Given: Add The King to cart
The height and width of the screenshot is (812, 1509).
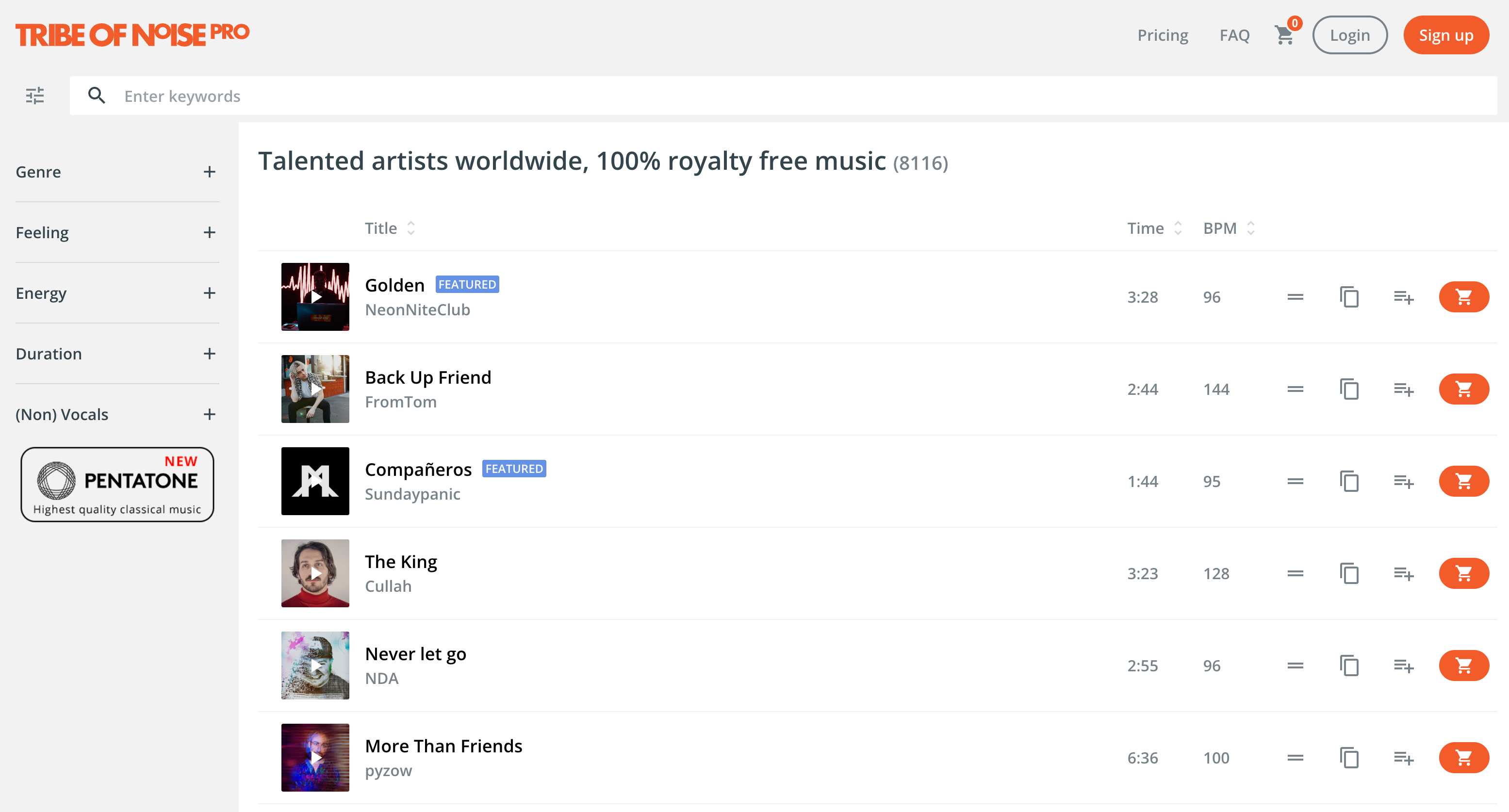Looking at the screenshot, I should pos(1463,573).
